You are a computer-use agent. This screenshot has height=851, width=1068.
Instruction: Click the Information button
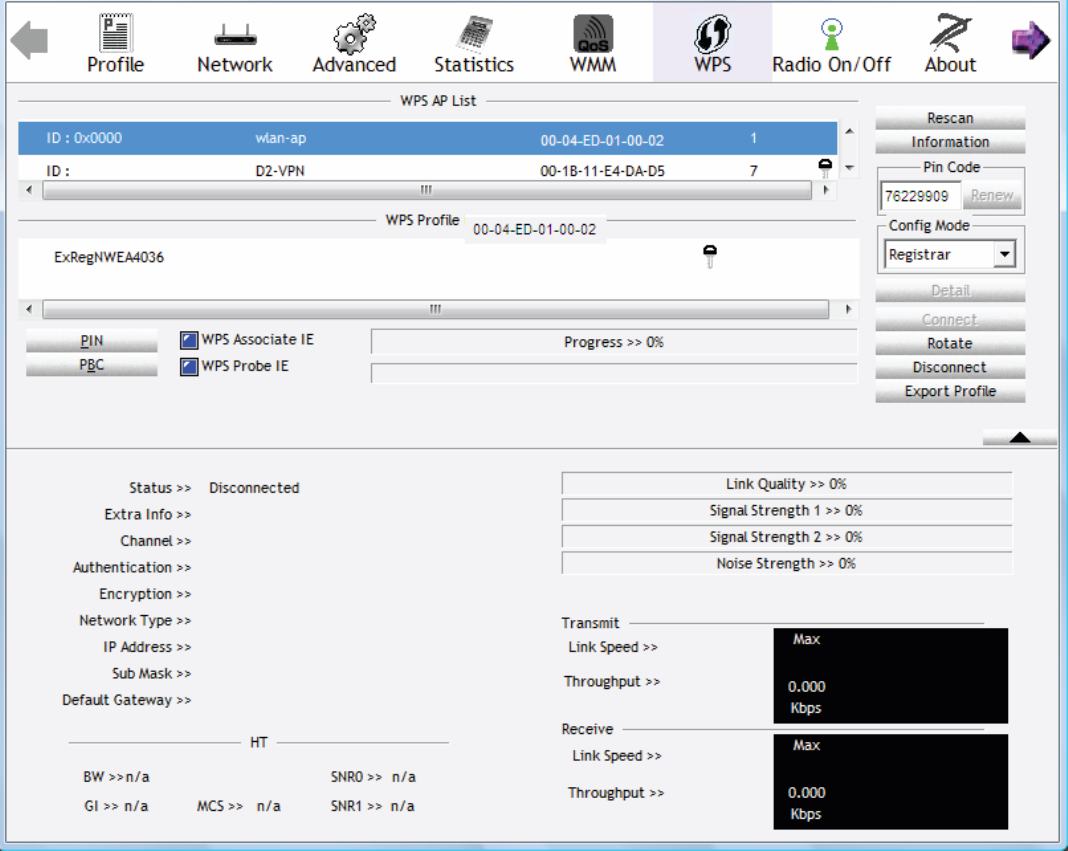(x=950, y=142)
